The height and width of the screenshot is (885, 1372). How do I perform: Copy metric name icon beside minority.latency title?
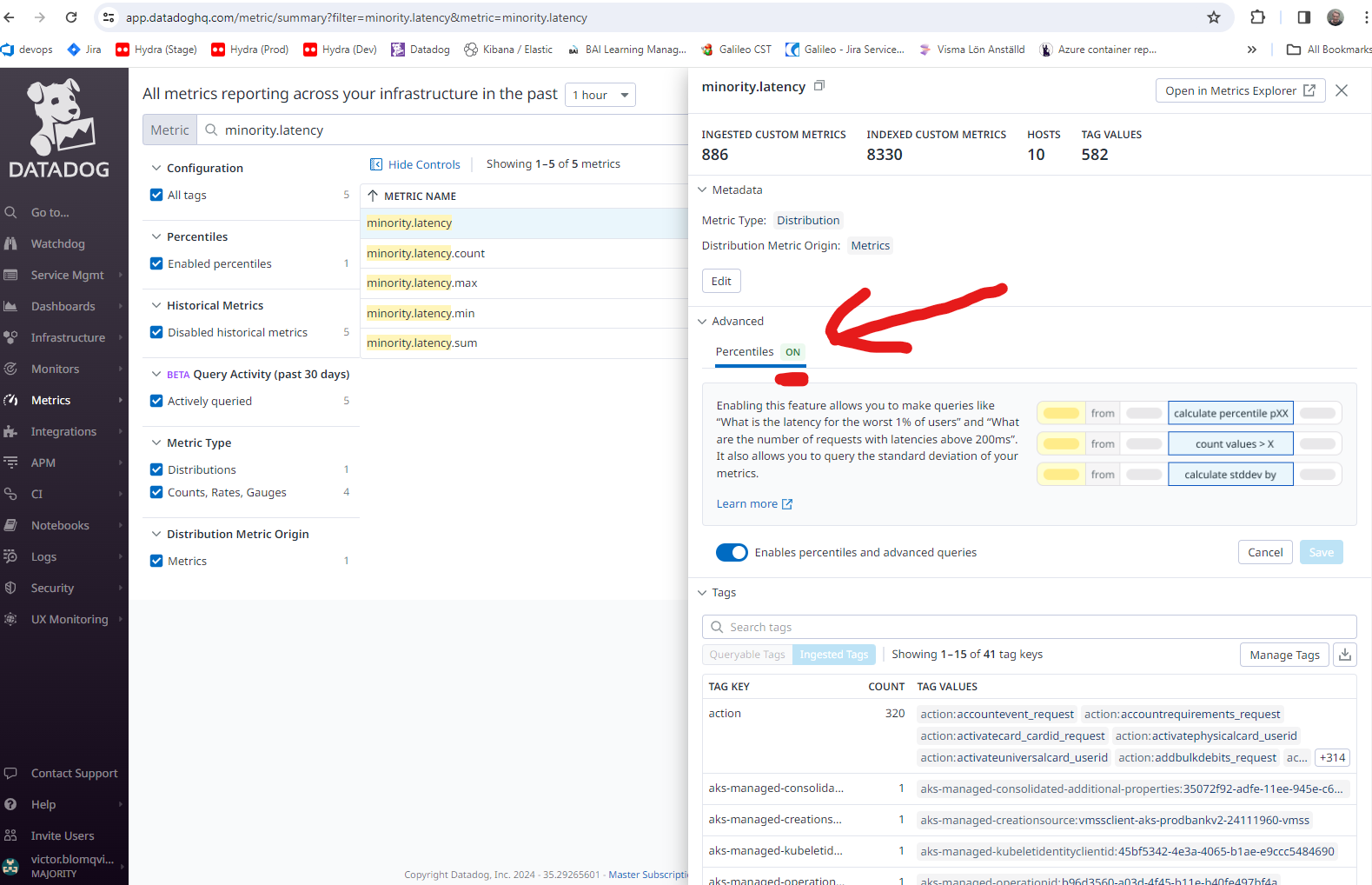click(819, 86)
